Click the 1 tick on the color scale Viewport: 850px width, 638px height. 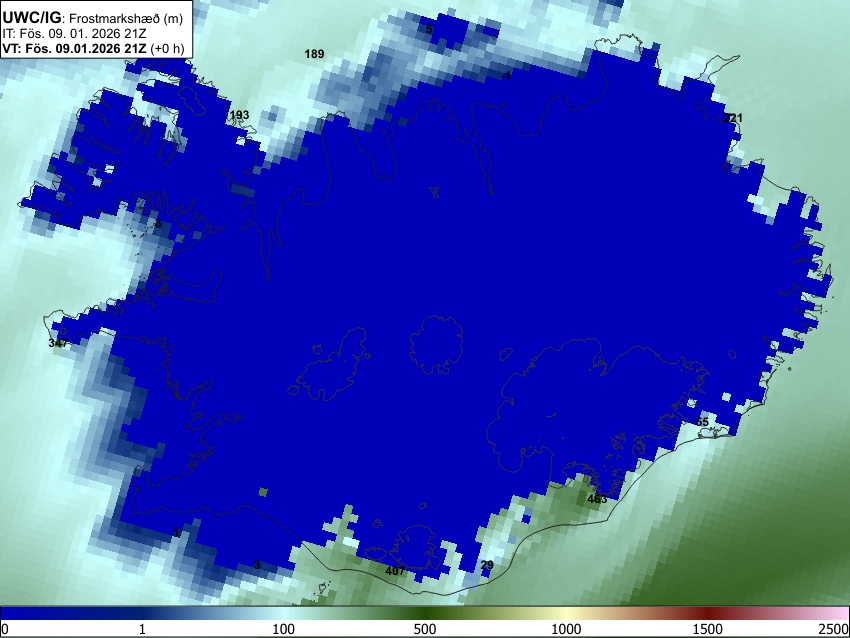click(142, 629)
